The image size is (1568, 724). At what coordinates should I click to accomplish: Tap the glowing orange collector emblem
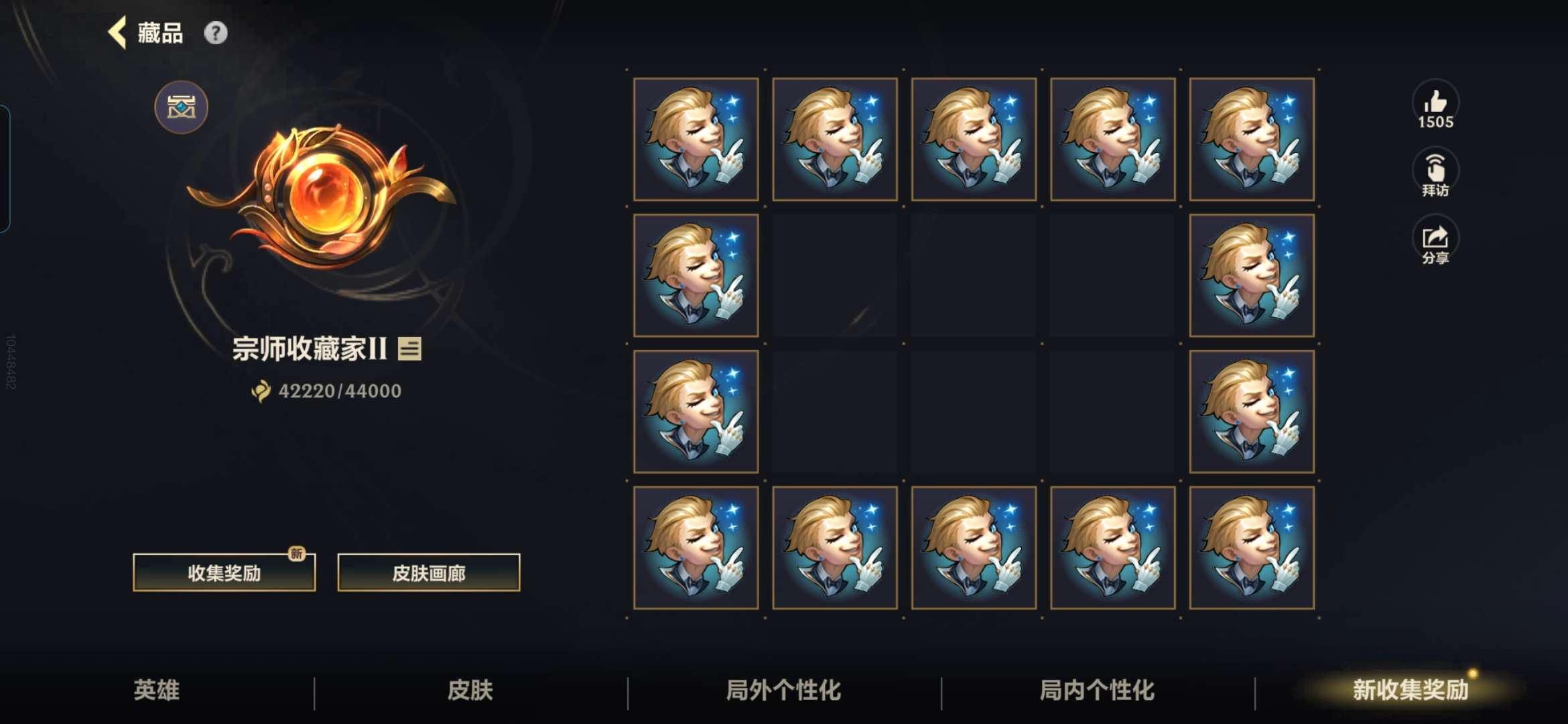pyautogui.click(x=322, y=196)
